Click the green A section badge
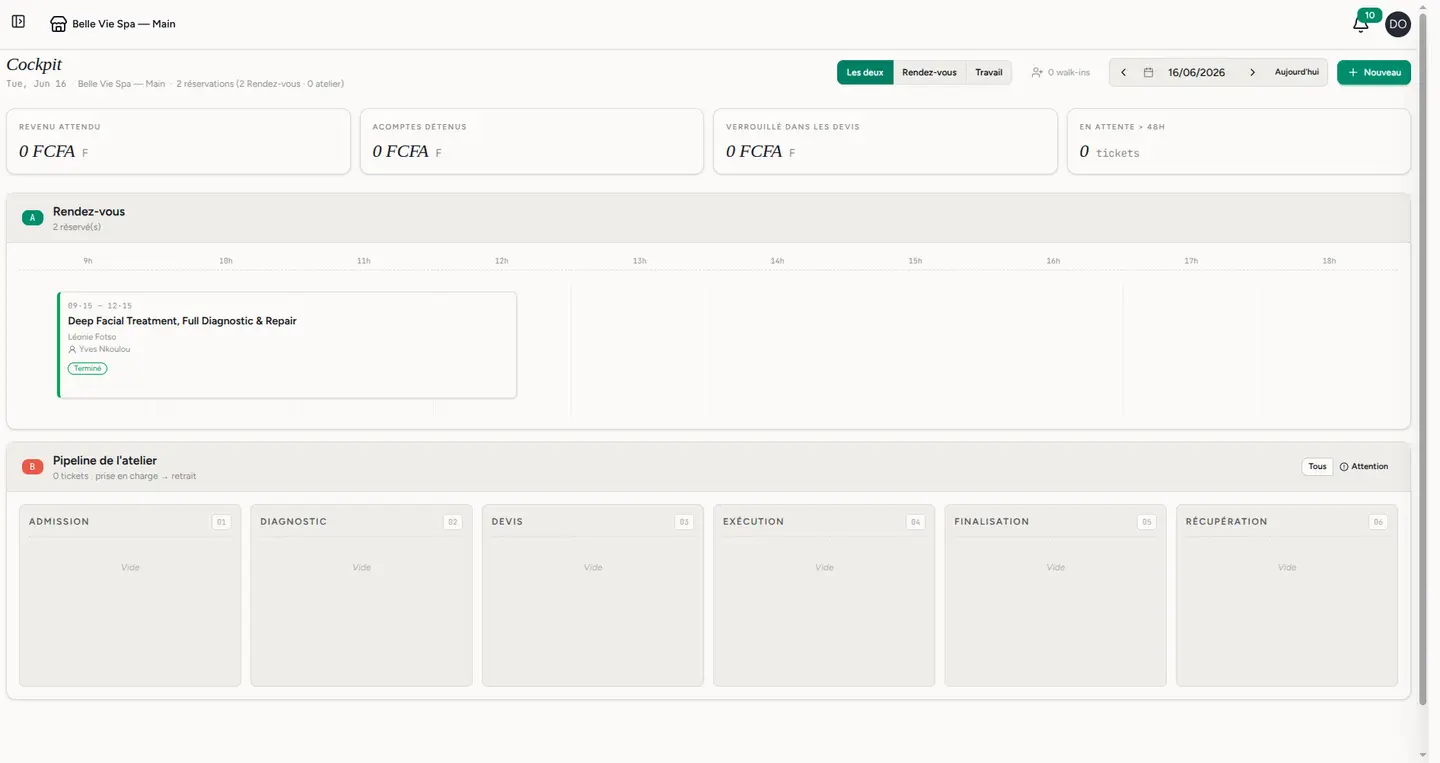Viewport: 1440px width, 763px height. click(32, 217)
